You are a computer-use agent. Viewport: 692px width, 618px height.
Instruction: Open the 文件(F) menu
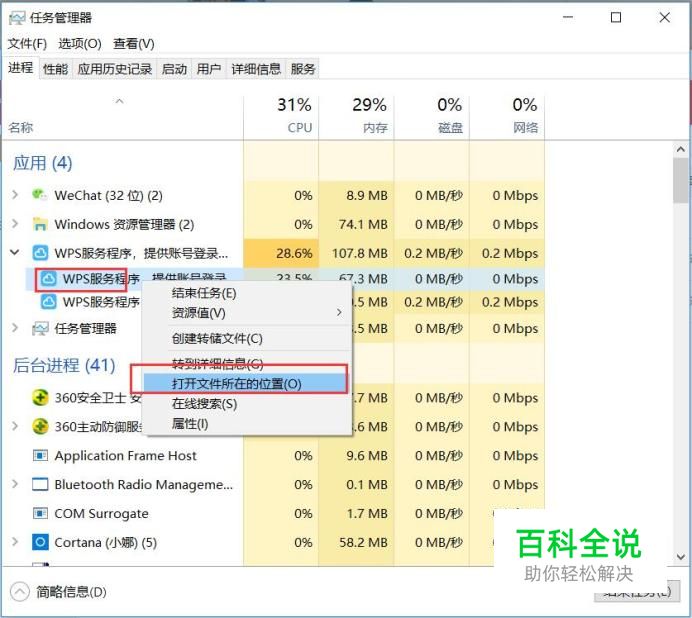click(27, 43)
